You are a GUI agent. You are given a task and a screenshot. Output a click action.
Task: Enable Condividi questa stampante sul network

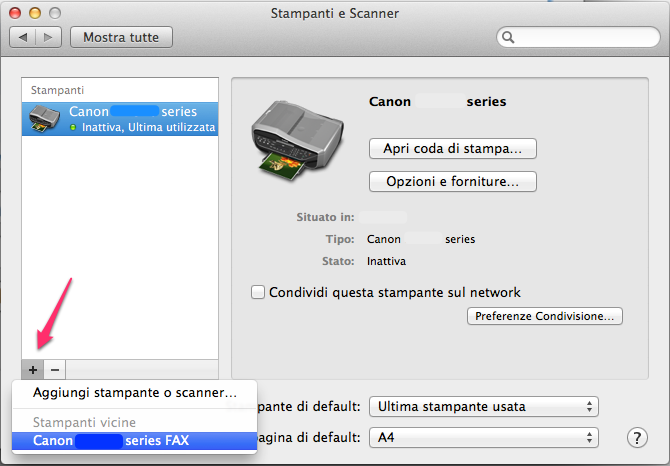coord(258,292)
